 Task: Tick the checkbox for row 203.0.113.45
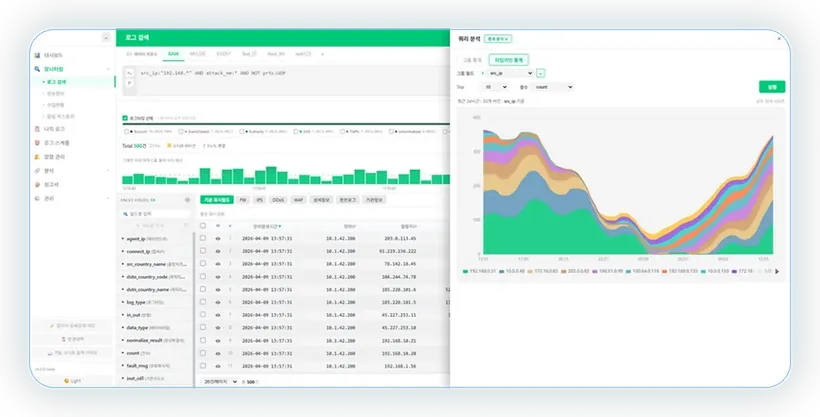203,238
